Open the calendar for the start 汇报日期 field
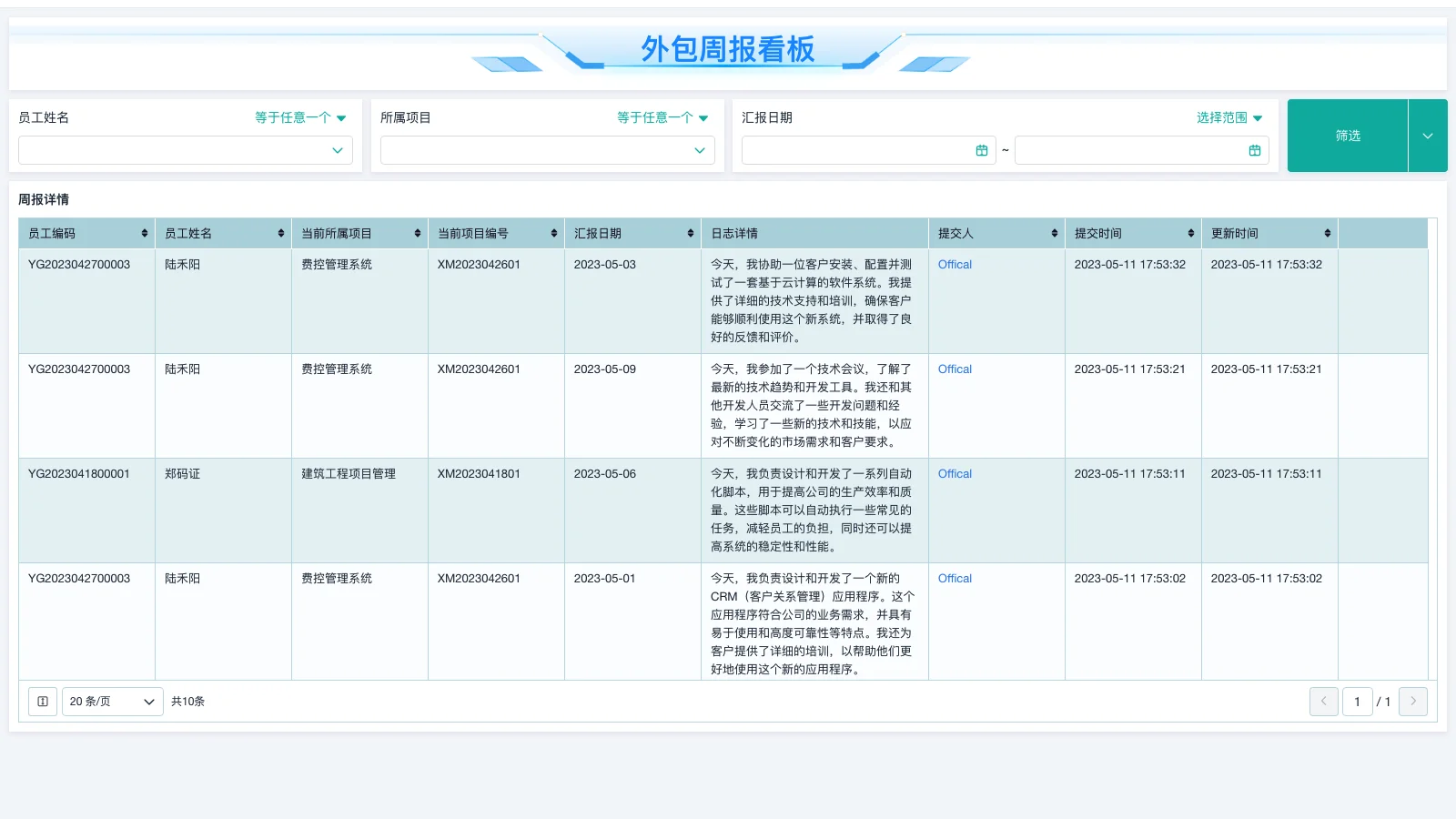This screenshot has height=819, width=1456. [981, 150]
